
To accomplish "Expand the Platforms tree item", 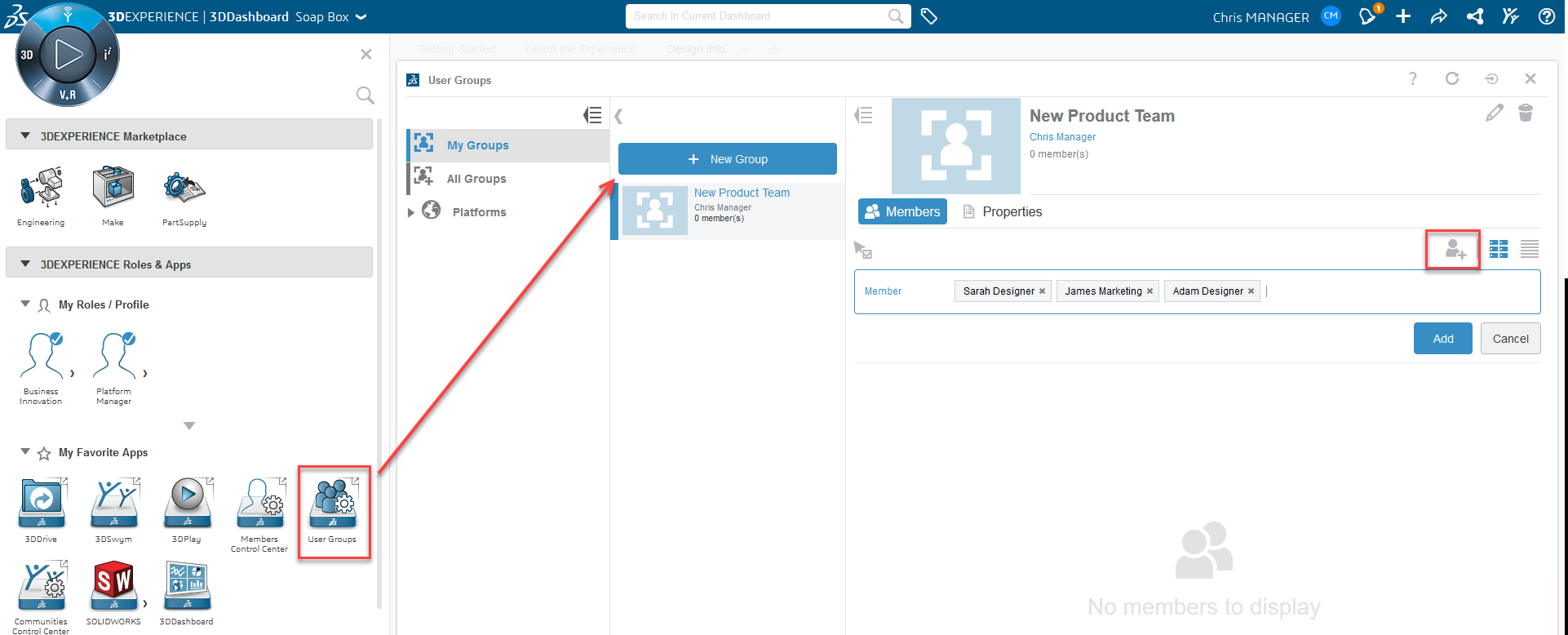I will click(411, 212).
